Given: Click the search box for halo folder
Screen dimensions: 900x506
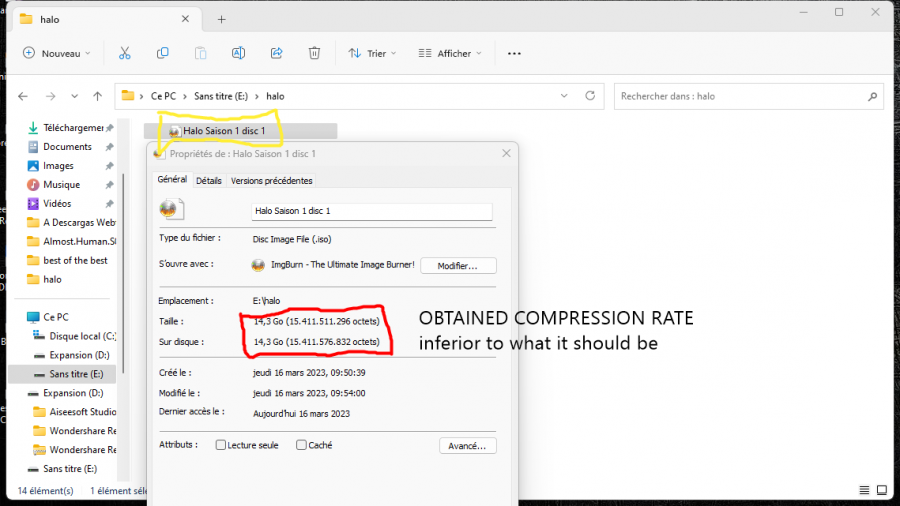Looking at the screenshot, I should [740, 96].
